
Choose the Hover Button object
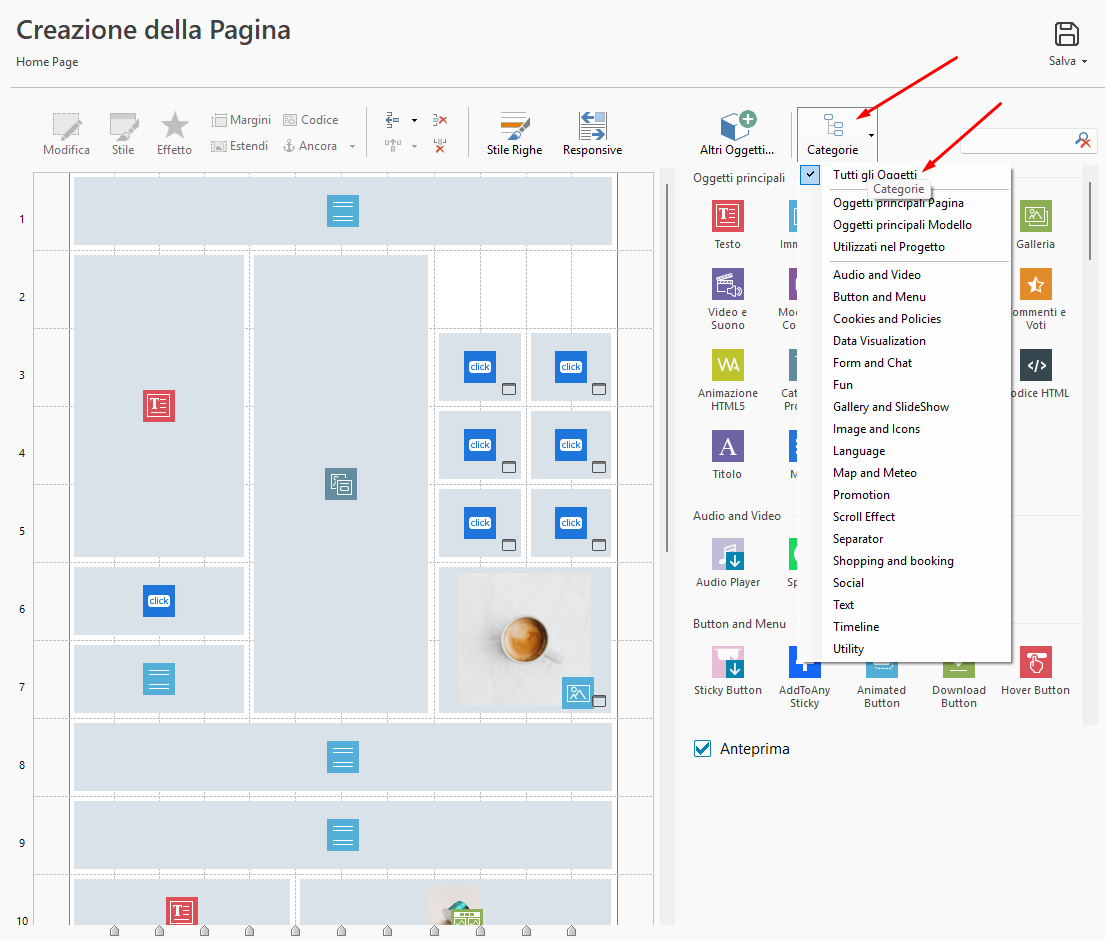[1035, 662]
